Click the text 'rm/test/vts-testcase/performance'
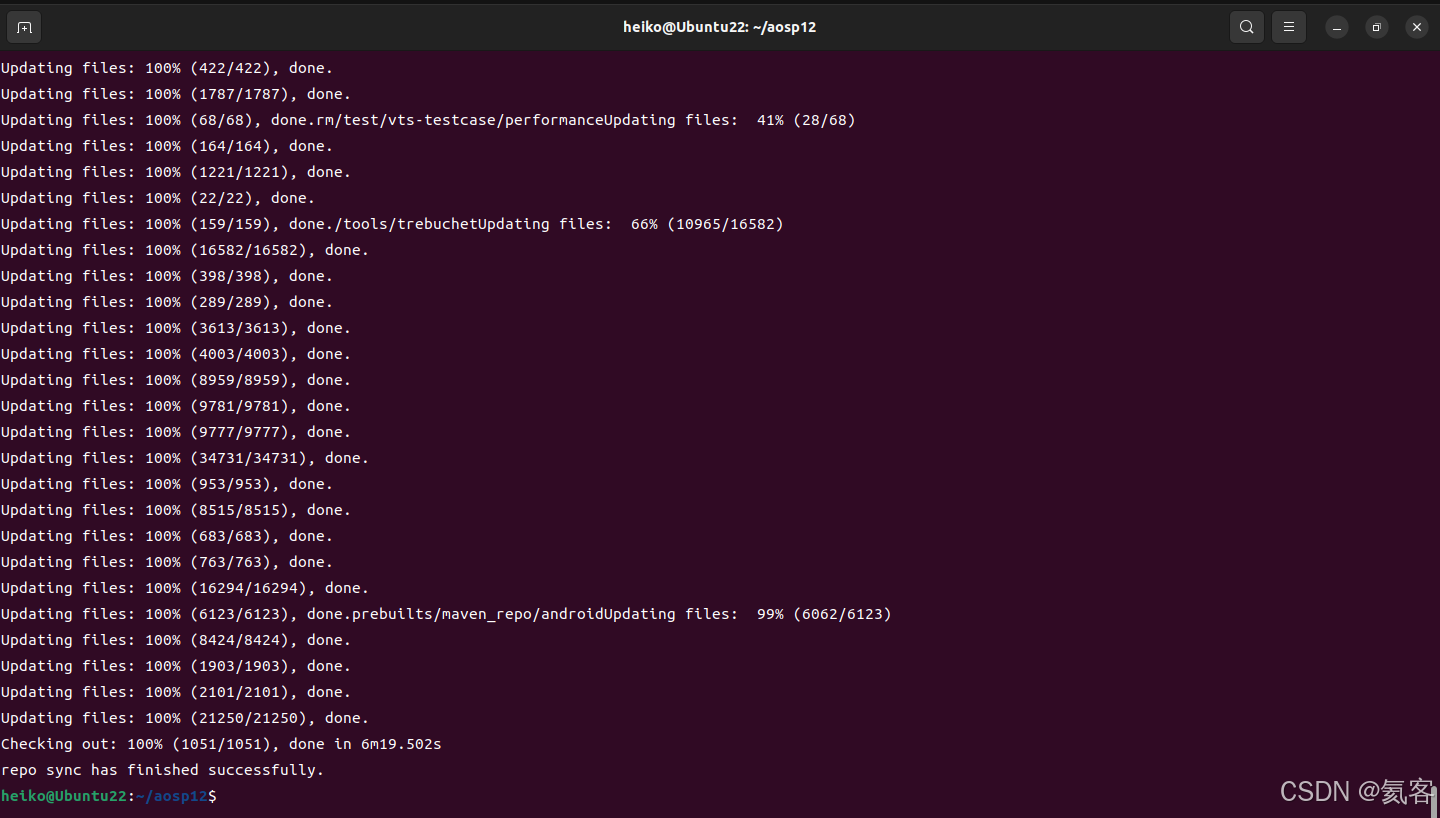This screenshot has height=818, width=1440. point(459,120)
